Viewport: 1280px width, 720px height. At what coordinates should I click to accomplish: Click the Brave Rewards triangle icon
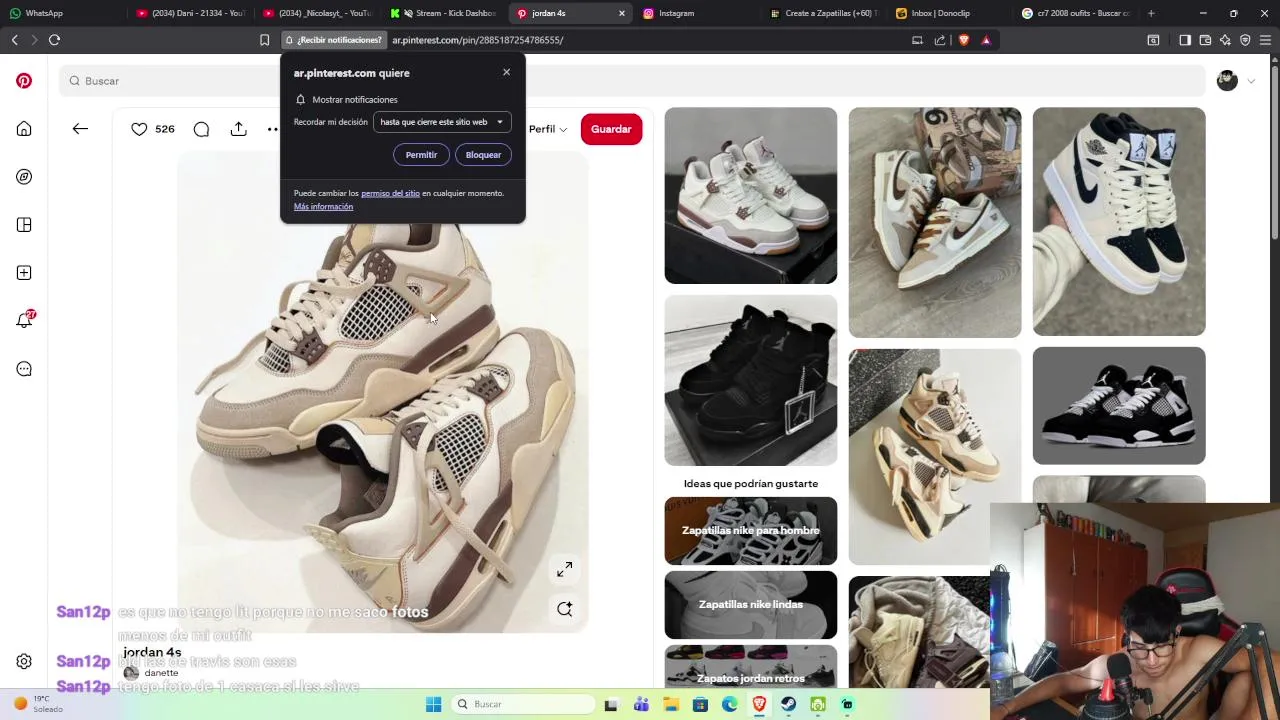click(x=986, y=40)
